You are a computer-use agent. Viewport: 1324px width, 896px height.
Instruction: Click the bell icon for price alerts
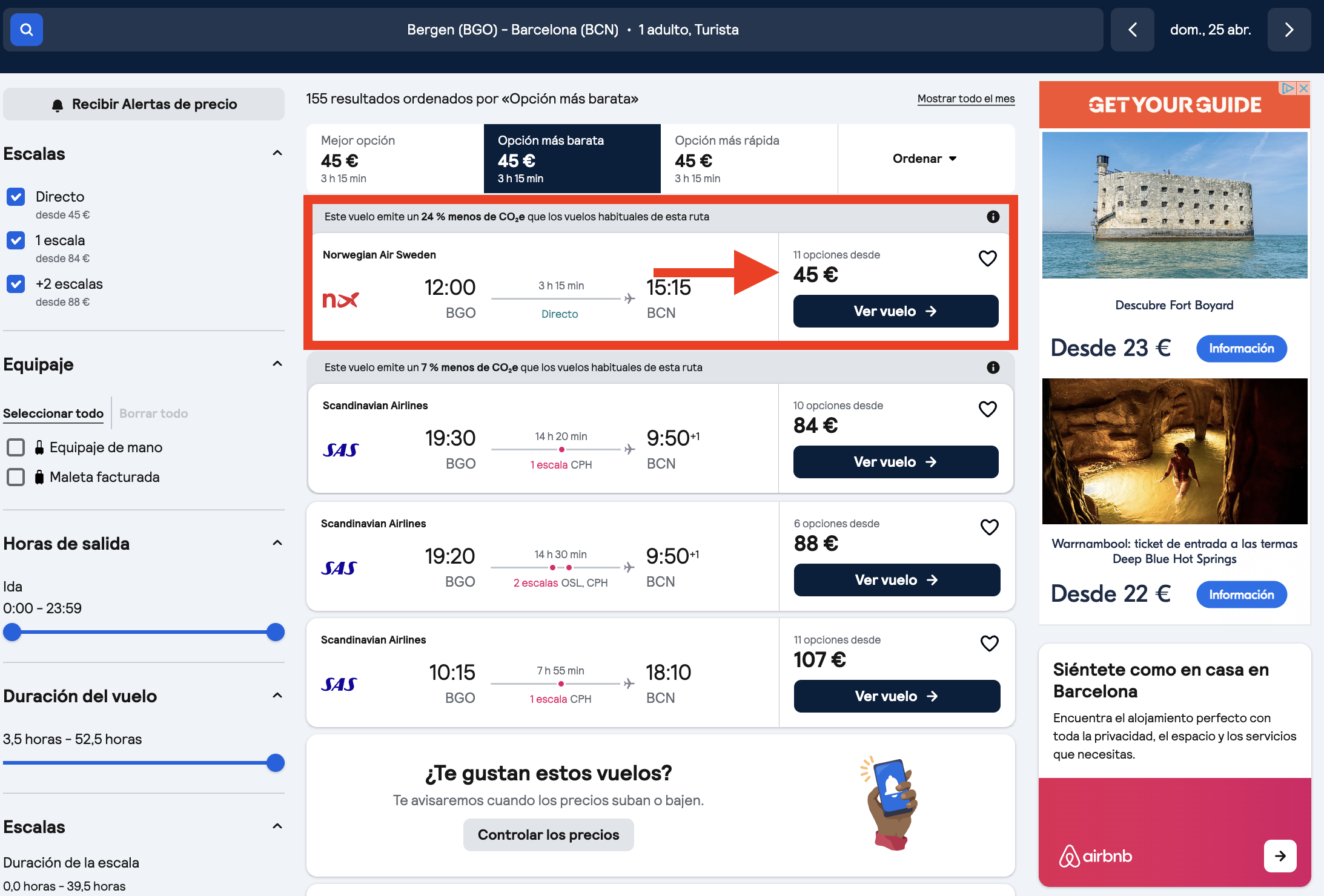tap(58, 105)
